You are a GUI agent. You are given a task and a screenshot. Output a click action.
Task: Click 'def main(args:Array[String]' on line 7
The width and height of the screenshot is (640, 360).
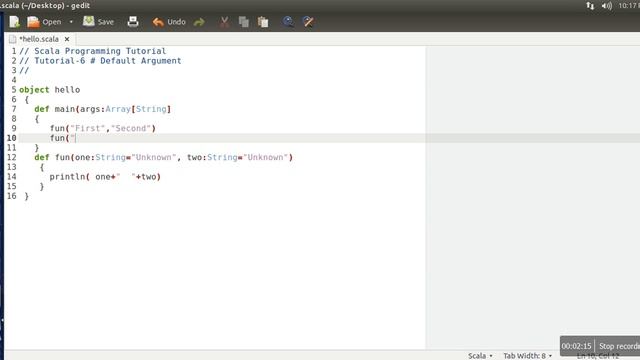coord(102,109)
